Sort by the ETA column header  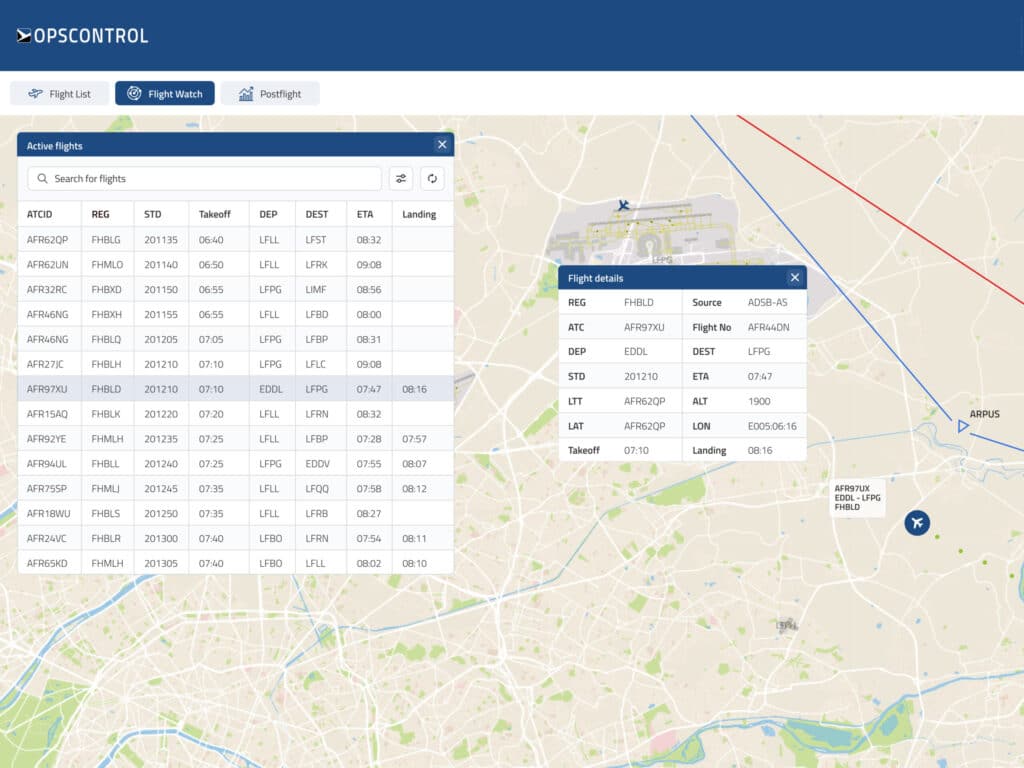[365, 214]
